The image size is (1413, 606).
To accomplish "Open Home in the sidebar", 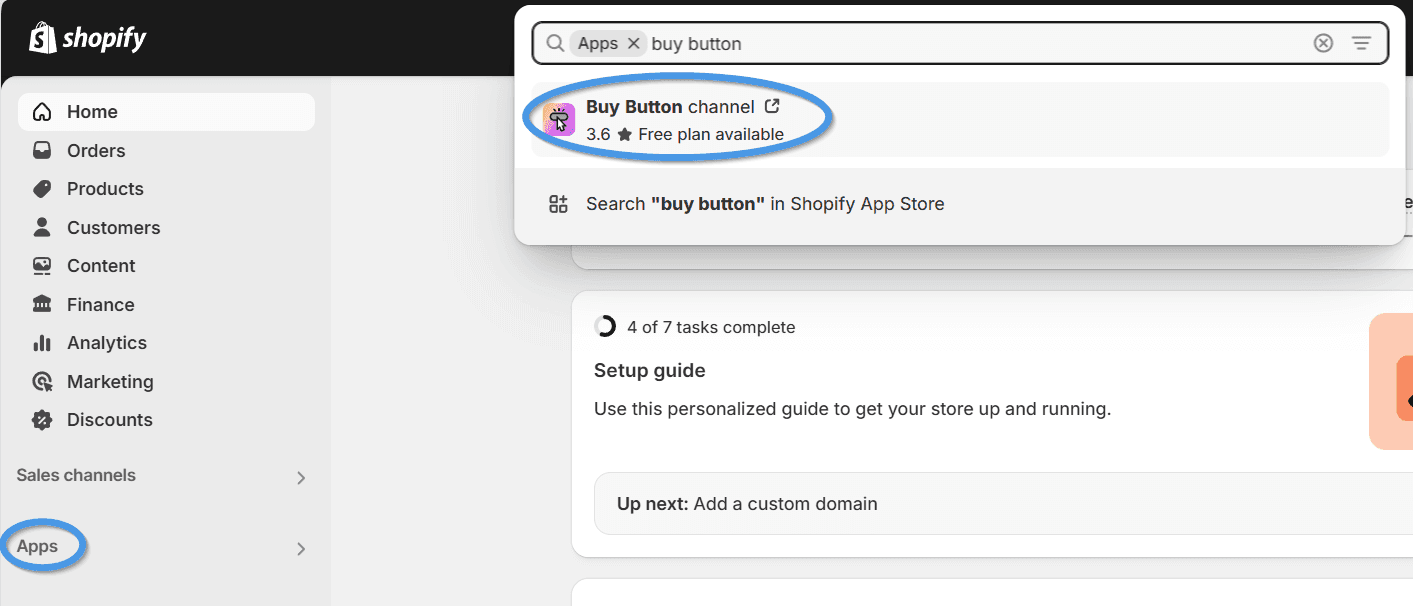I will pyautogui.click(x=166, y=112).
